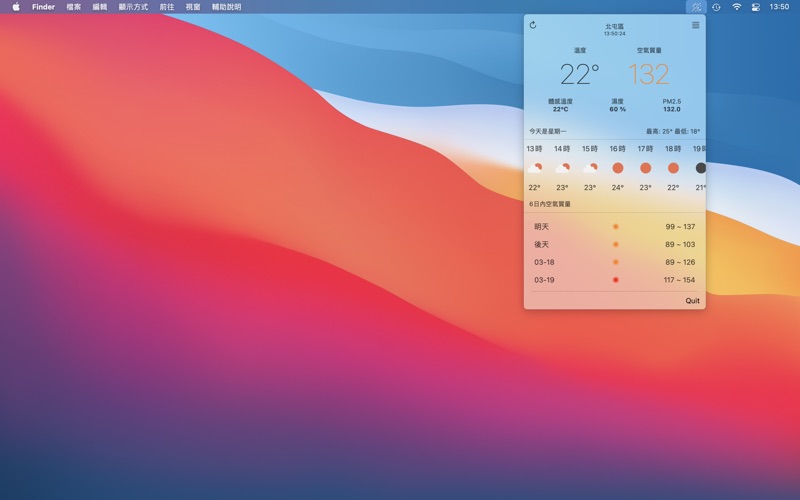This screenshot has width=800, height=500.
Task: Open the Wi-Fi status icon in menu bar
Action: pos(737,7)
